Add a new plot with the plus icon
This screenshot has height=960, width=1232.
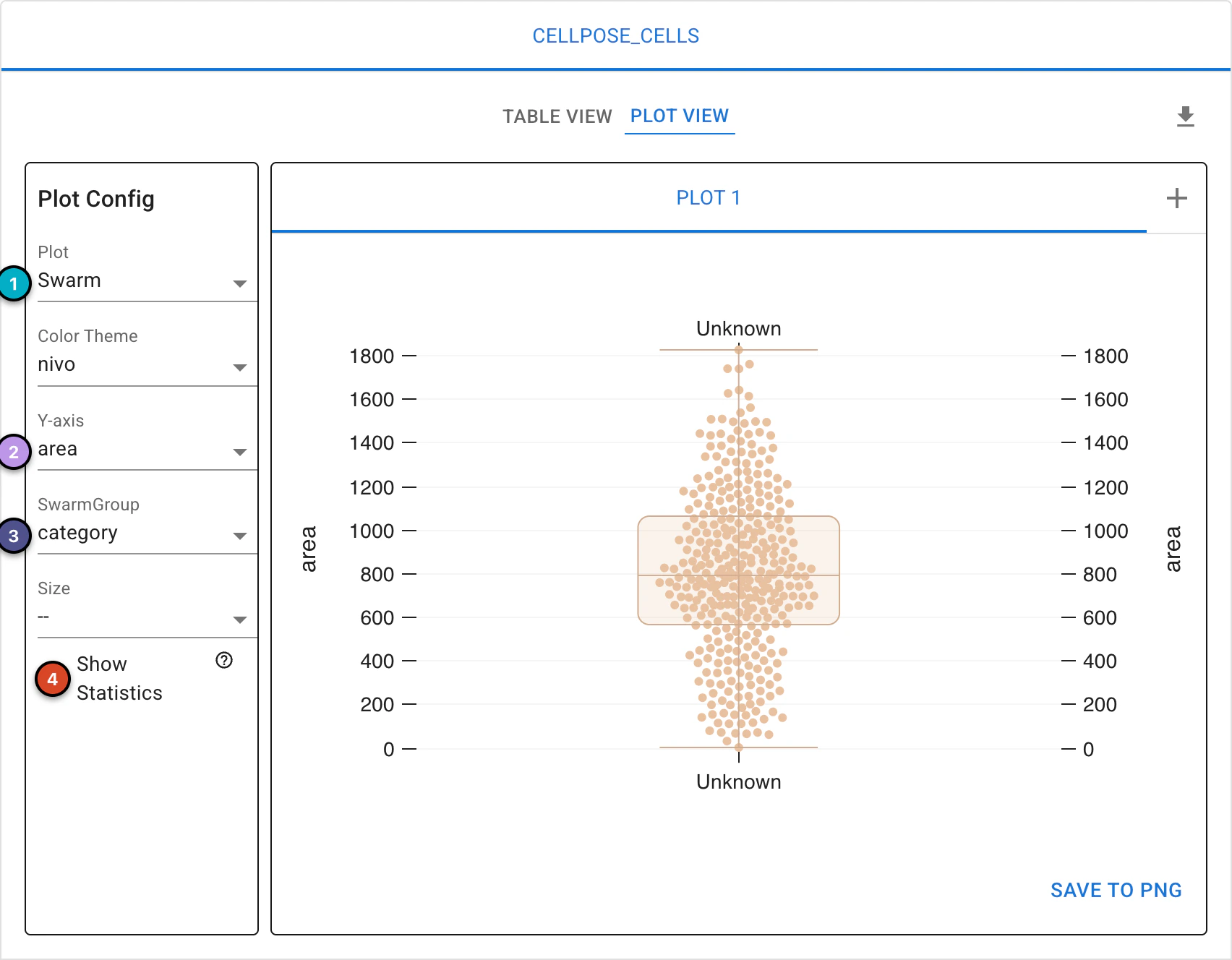[1177, 198]
